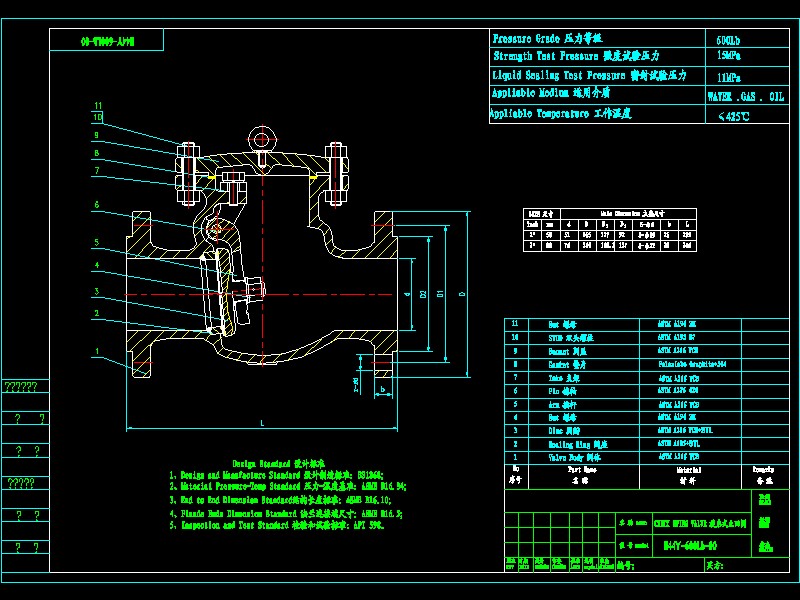Image resolution: width=800 pixels, height=600 pixels.
Task: Select callout number 8 on the valve drawing
Action: (x=96, y=153)
